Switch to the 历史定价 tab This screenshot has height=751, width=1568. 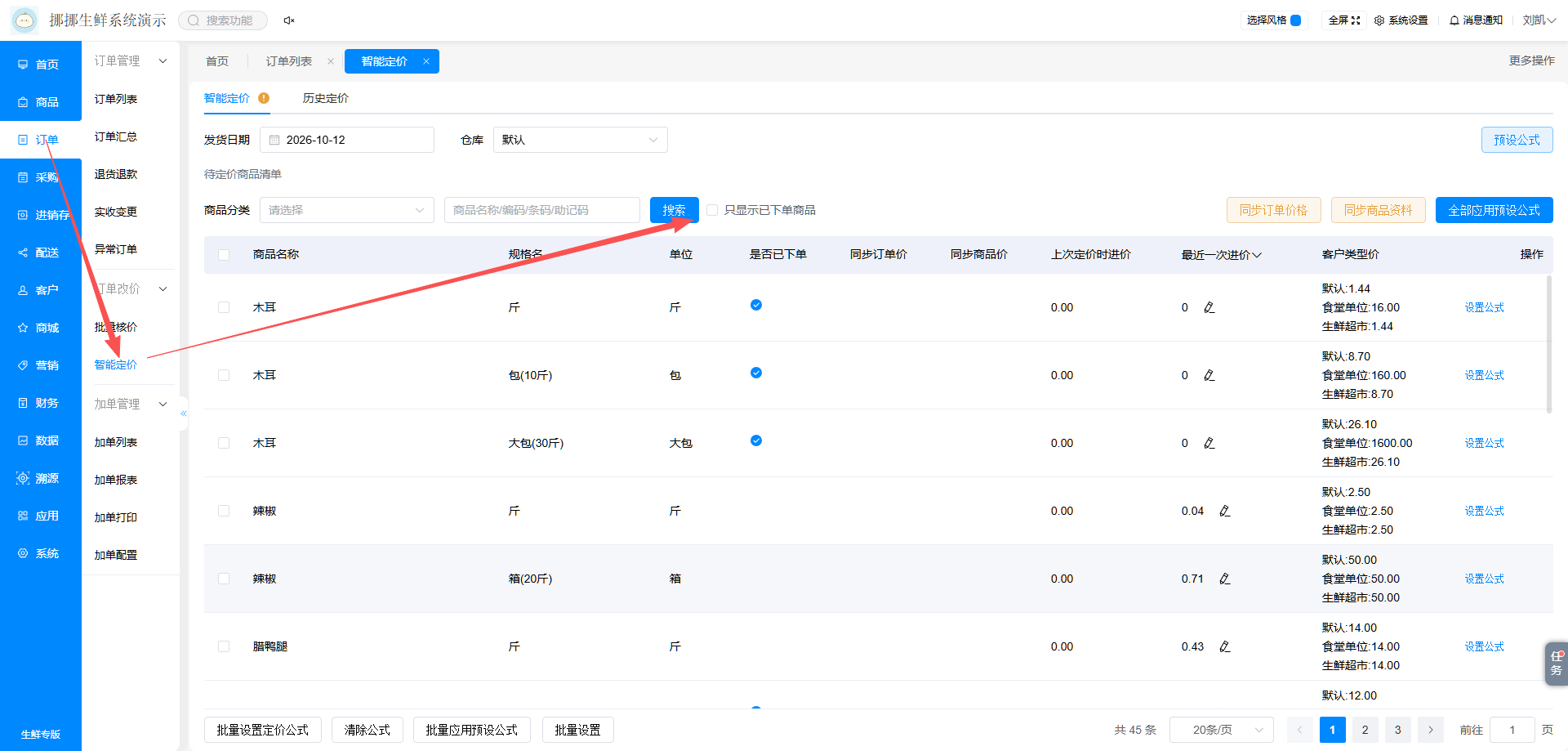pos(325,98)
